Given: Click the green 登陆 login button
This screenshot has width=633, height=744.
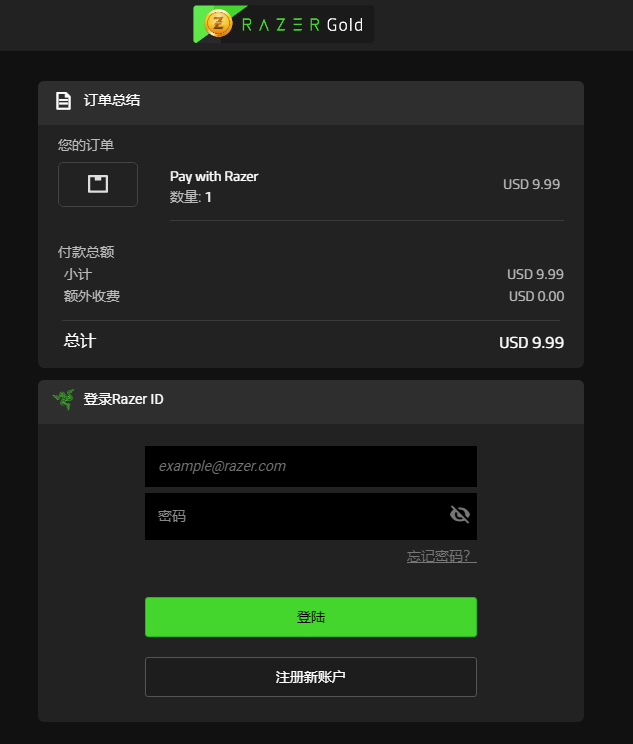Looking at the screenshot, I should [x=311, y=617].
